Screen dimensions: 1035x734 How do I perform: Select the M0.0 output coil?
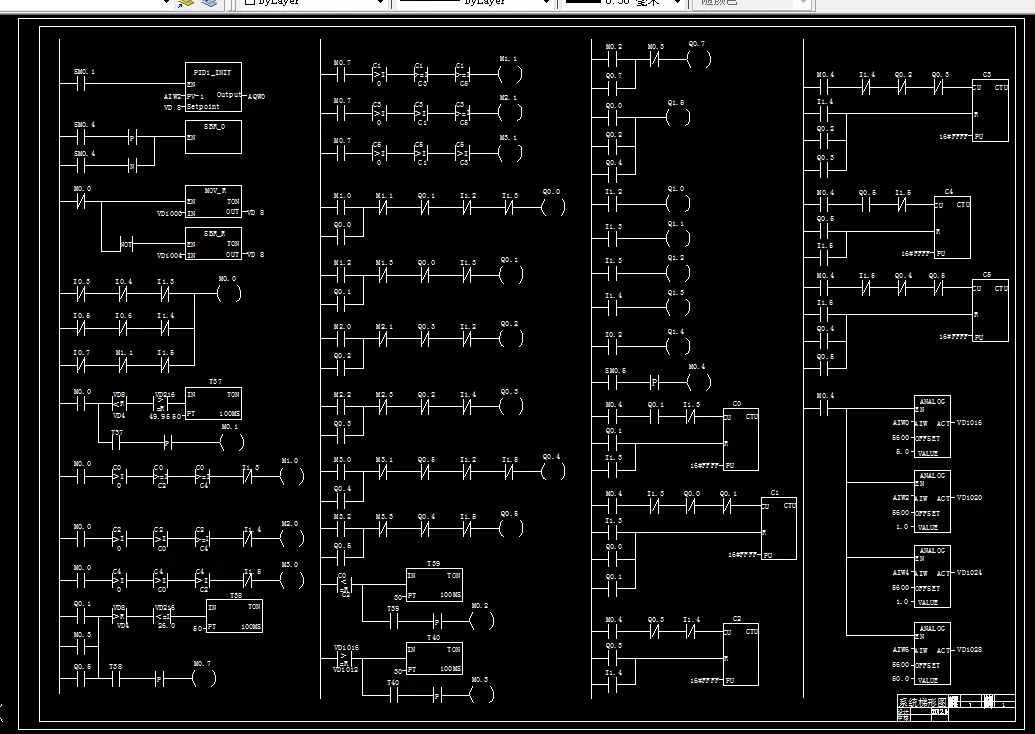229,293
